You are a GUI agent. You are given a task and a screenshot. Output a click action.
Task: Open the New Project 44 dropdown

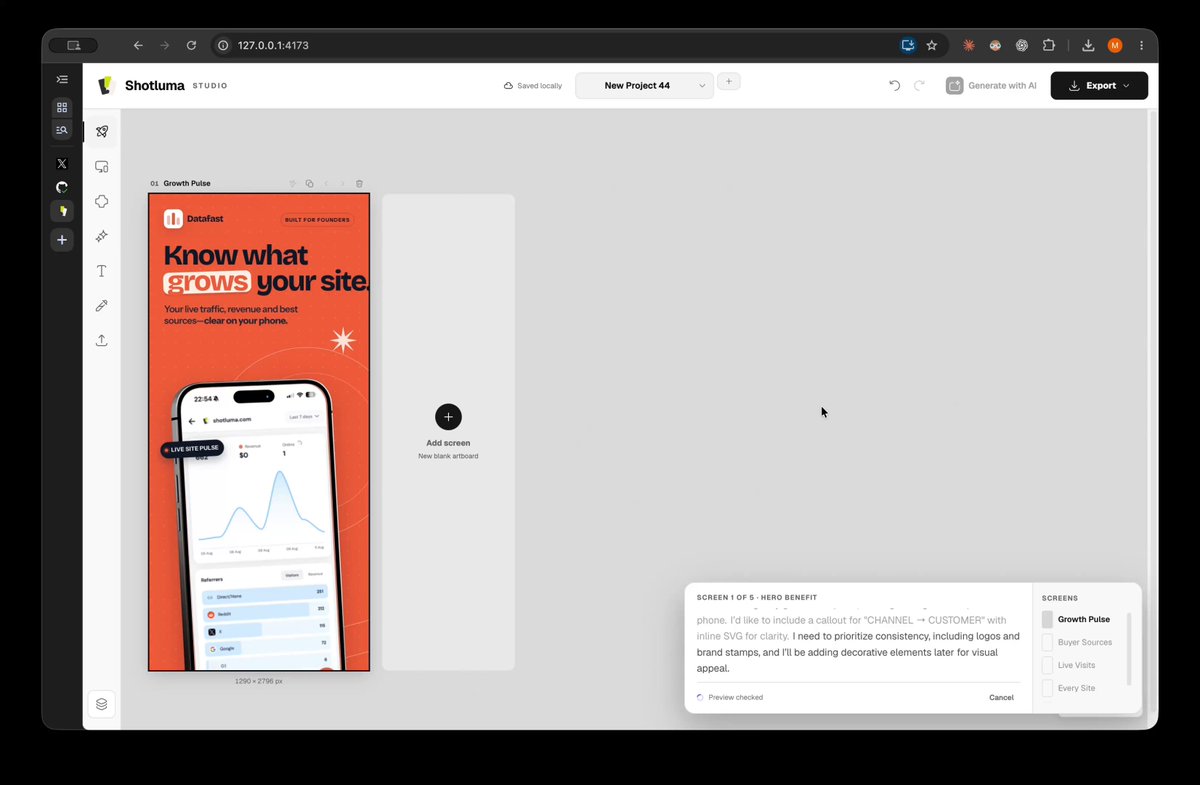coord(644,86)
